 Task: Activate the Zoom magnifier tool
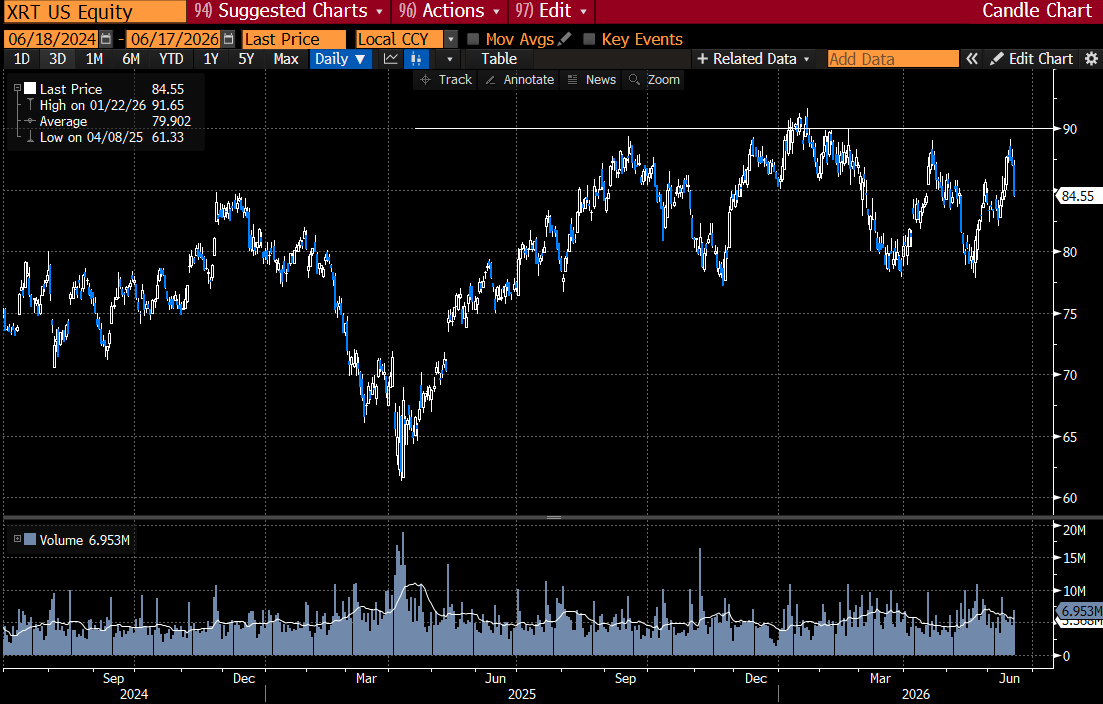coord(654,79)
